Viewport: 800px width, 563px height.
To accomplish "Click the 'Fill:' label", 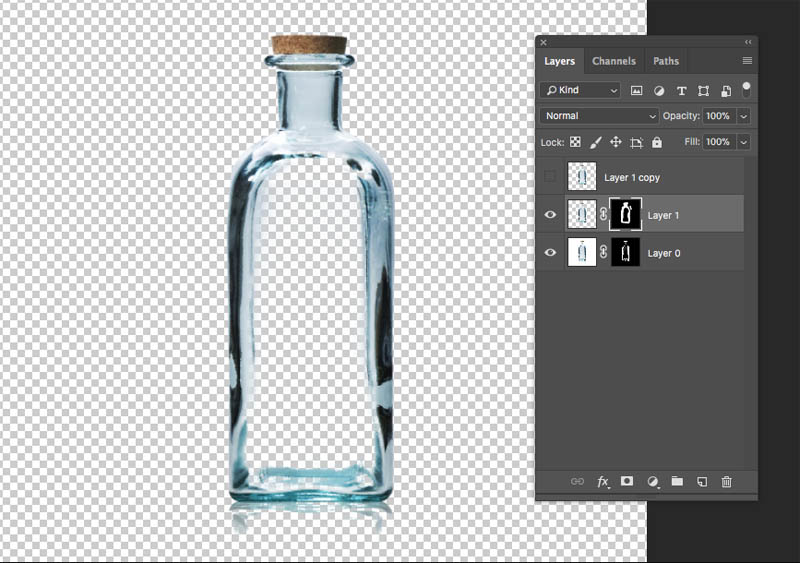I will point(692,141).
